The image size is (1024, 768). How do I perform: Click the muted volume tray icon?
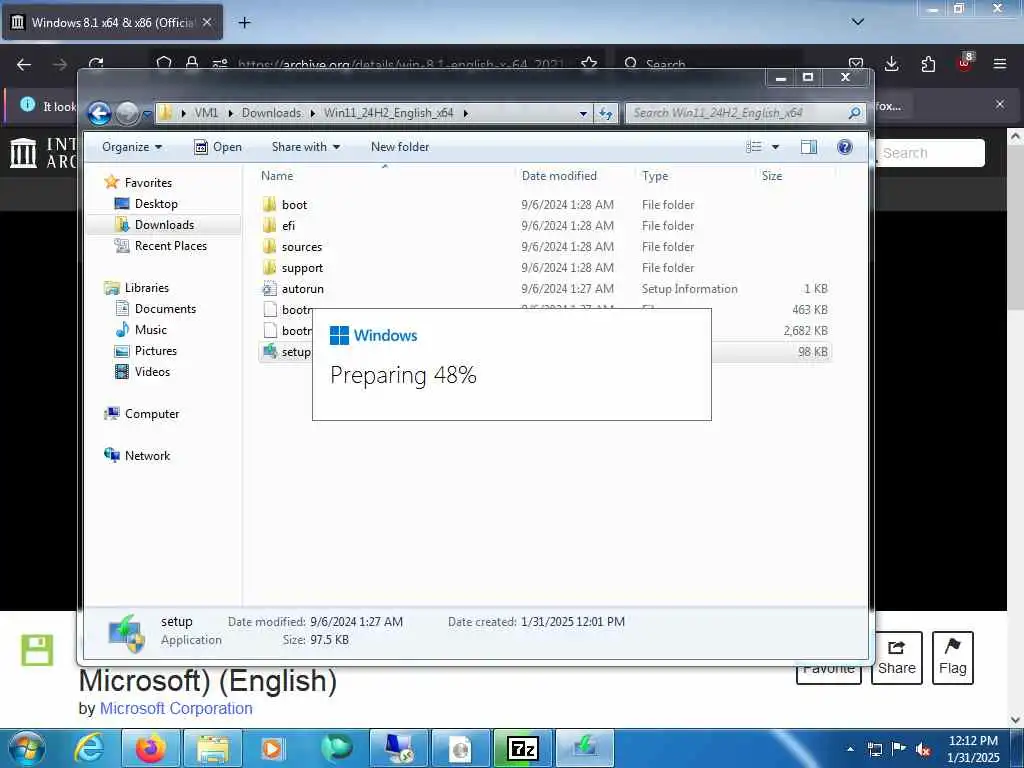(x=923, y=749)
